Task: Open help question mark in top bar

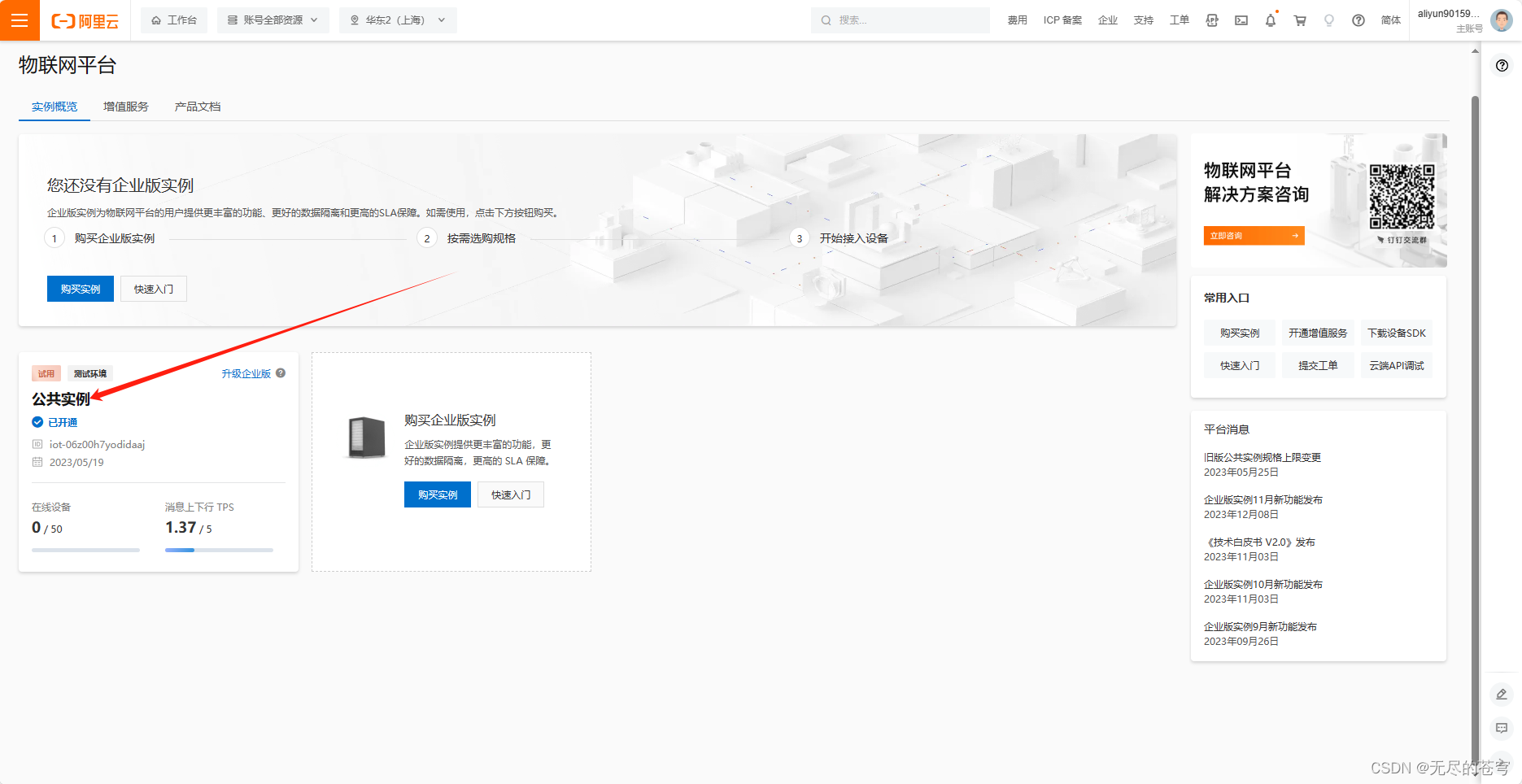Action: [1358, 20]
